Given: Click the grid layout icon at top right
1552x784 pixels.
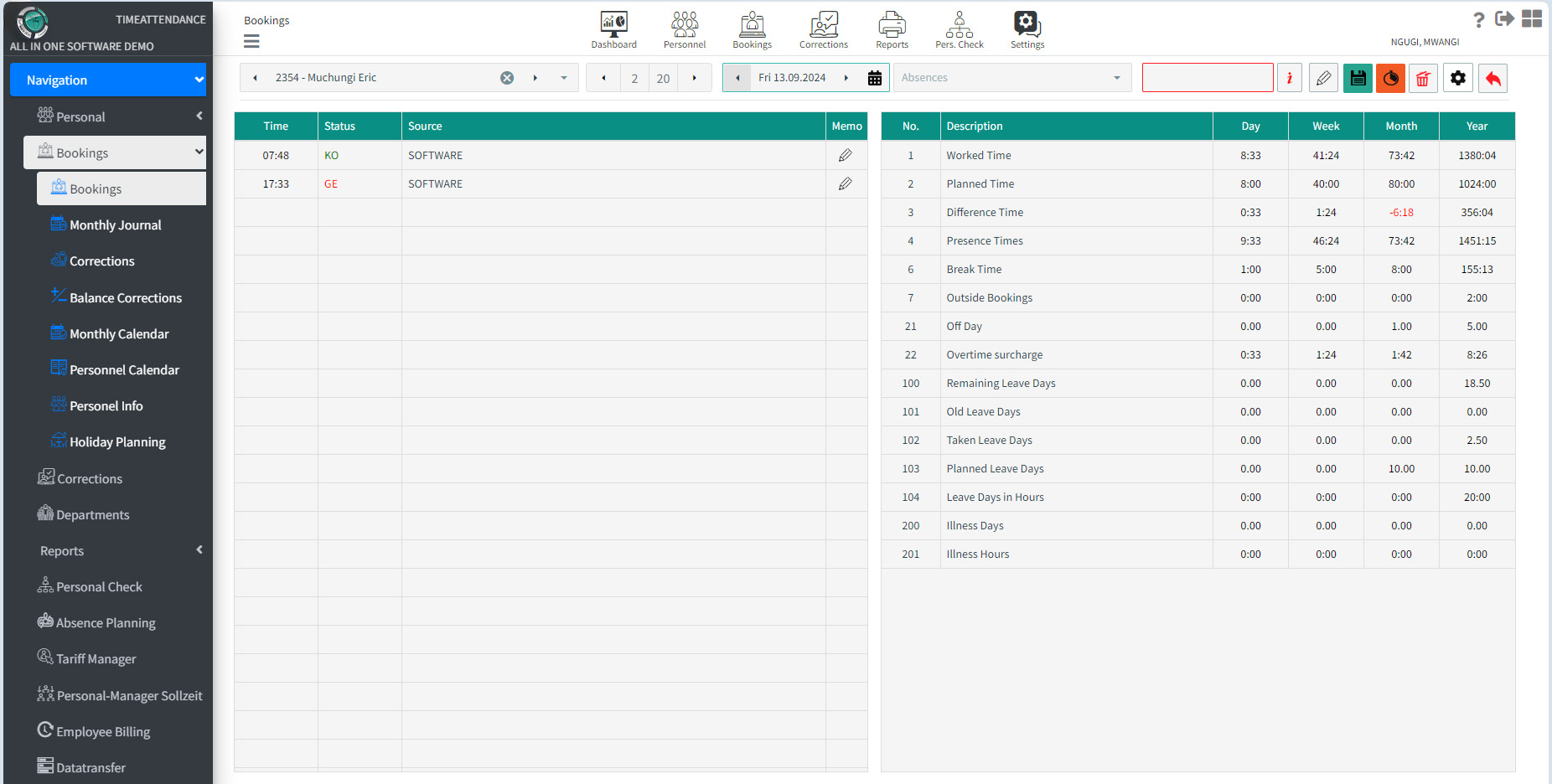Looking at the screenshot, I should [1532, 18].
